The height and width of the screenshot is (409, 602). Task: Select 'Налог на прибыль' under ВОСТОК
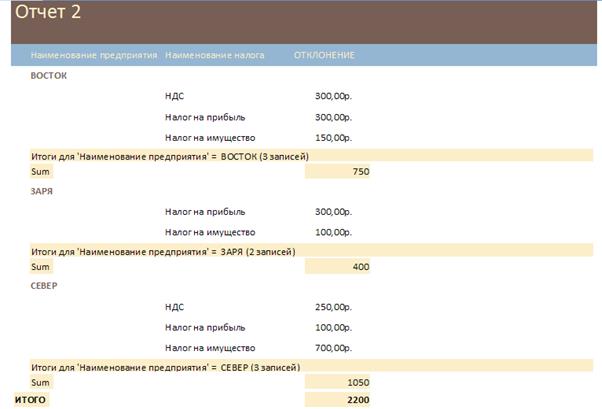point(205,117)
